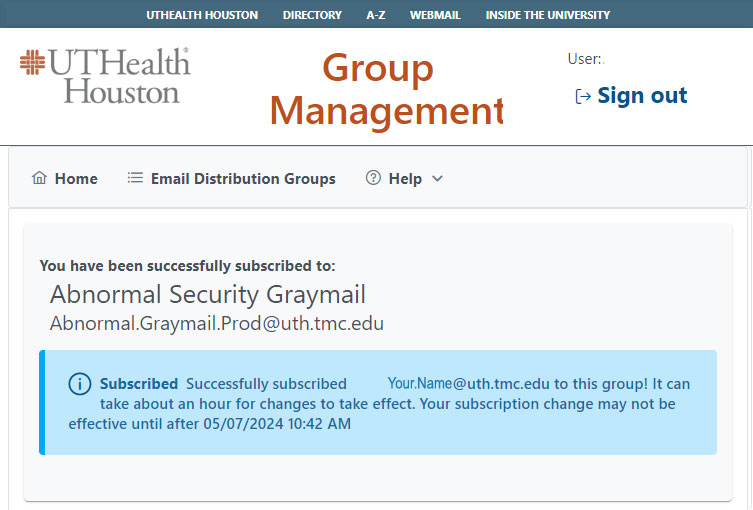This screenshot has width=753, height=510.
Task: Click the Sign out link text
Action: click(642, 96)
